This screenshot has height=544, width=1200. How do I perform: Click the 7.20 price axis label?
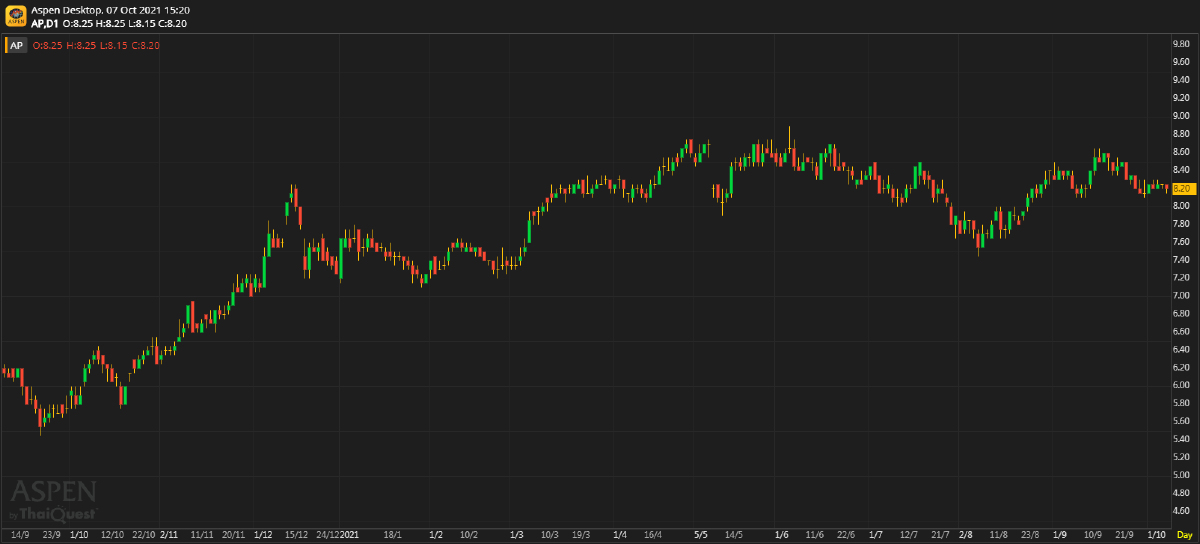point(1181,278)
